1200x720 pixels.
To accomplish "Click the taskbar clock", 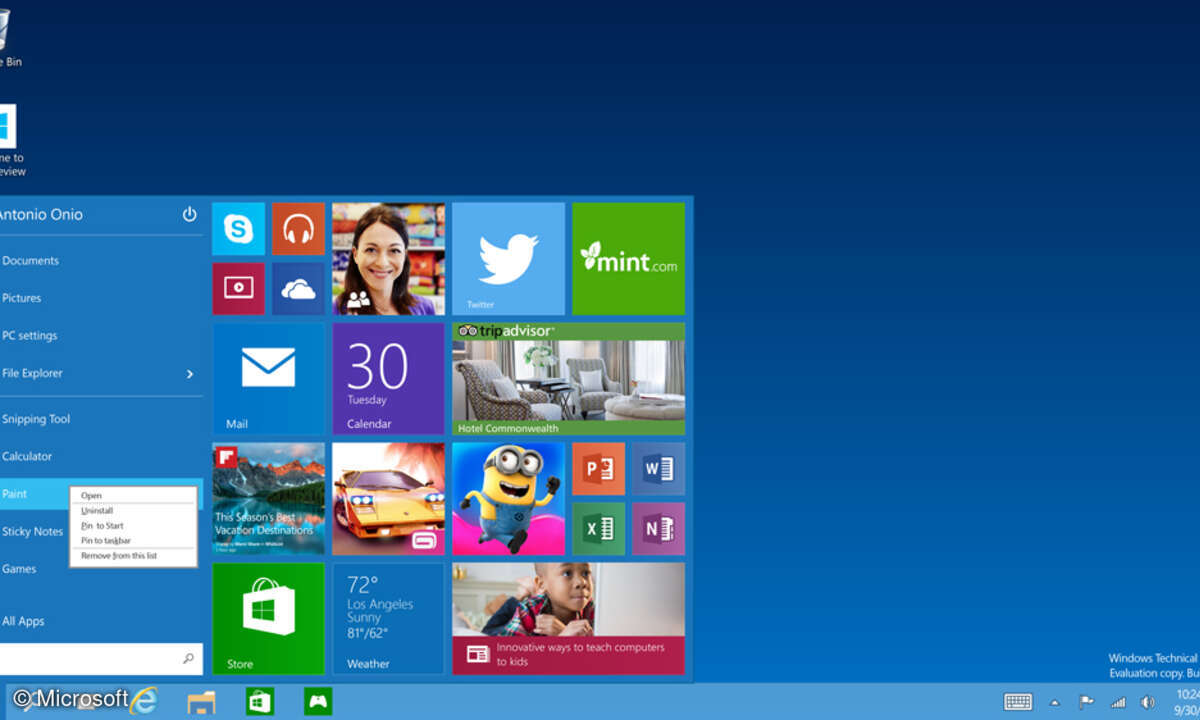I will pyautogui.click(x=1187, y=702).
